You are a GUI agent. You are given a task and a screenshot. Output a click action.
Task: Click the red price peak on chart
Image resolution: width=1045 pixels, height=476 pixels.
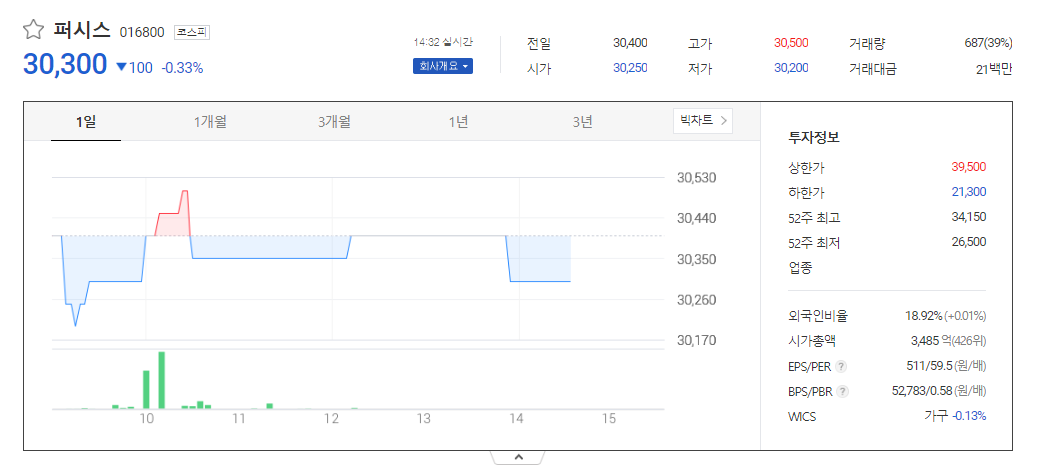(185, 192)
